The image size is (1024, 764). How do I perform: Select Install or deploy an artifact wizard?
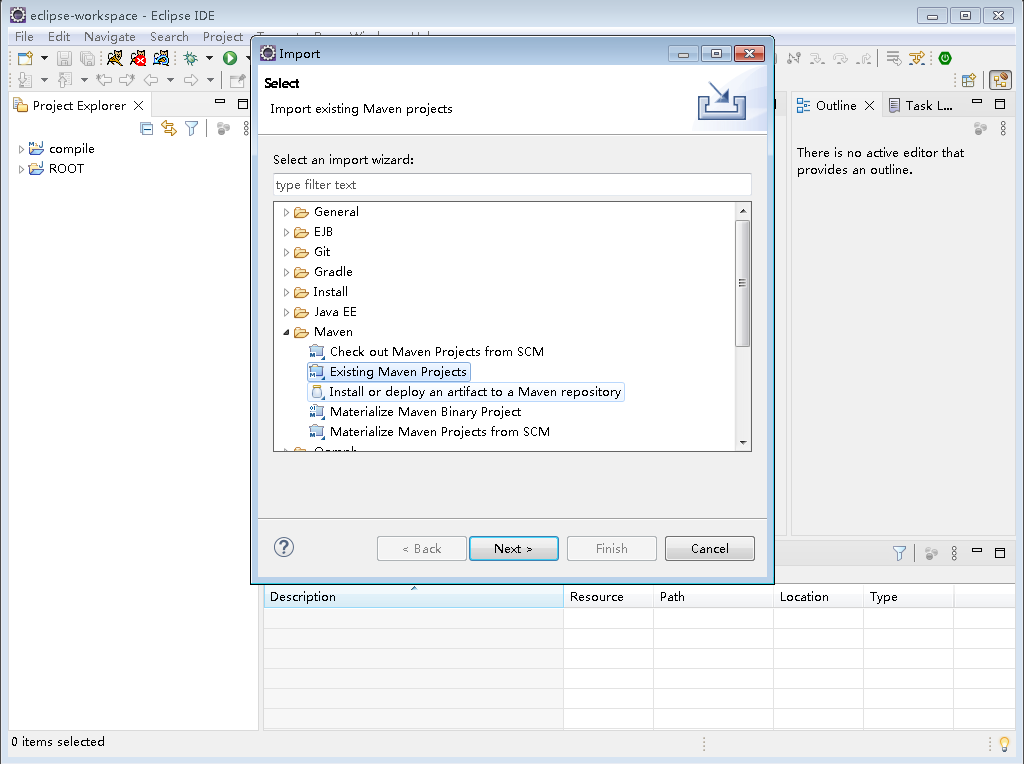(466, 392)
